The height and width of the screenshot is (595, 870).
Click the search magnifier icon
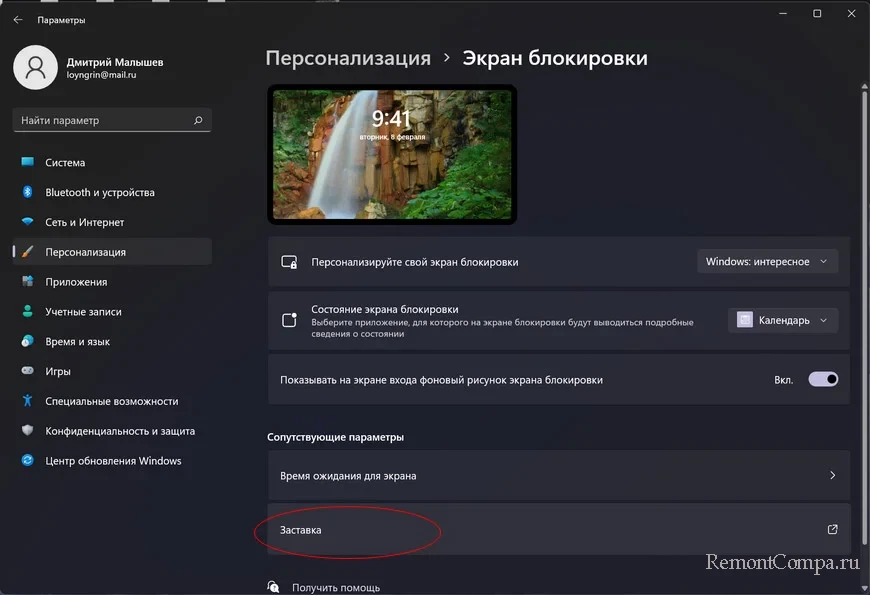pos(199,121)
